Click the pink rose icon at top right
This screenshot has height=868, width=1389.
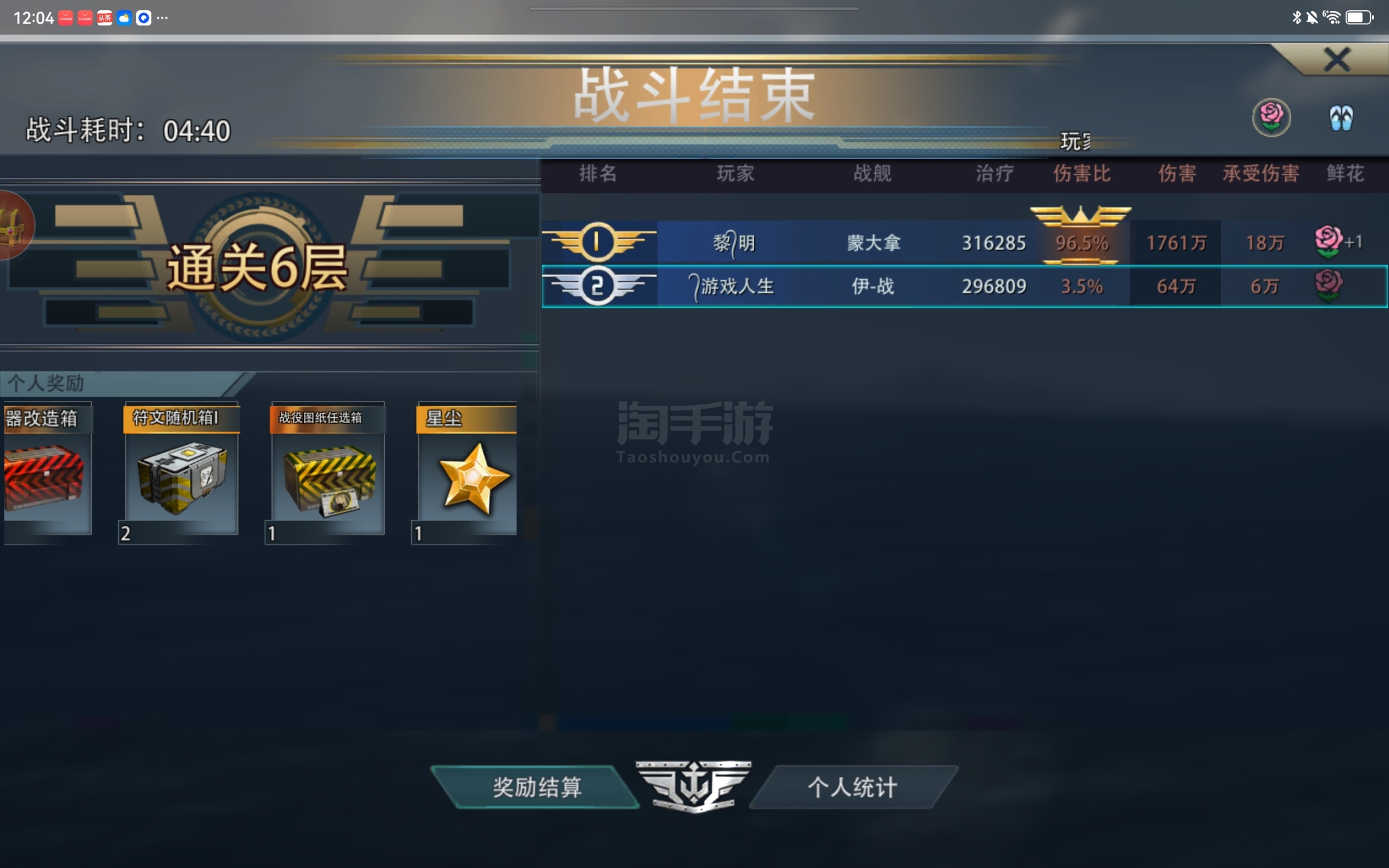[1271, 118]
